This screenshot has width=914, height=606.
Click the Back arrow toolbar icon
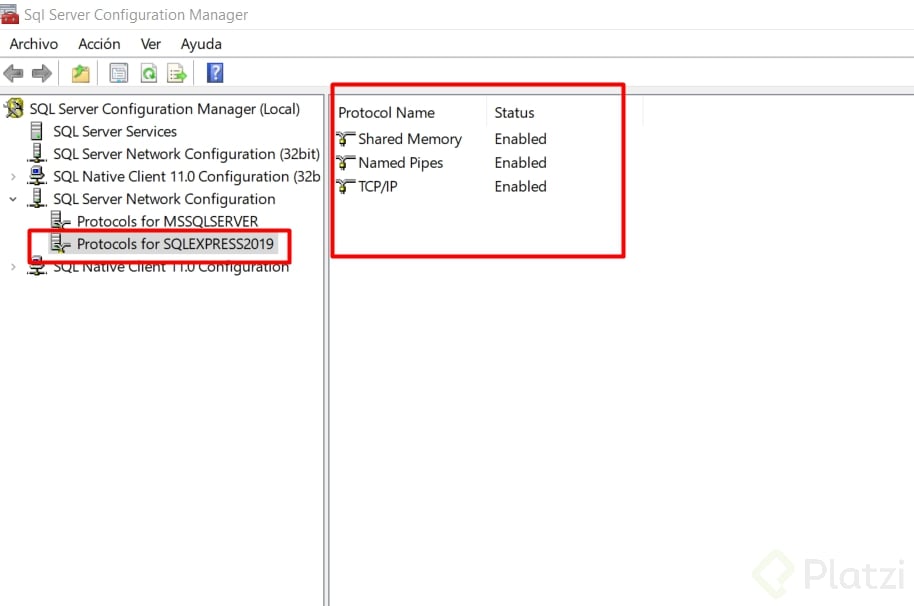13,73
